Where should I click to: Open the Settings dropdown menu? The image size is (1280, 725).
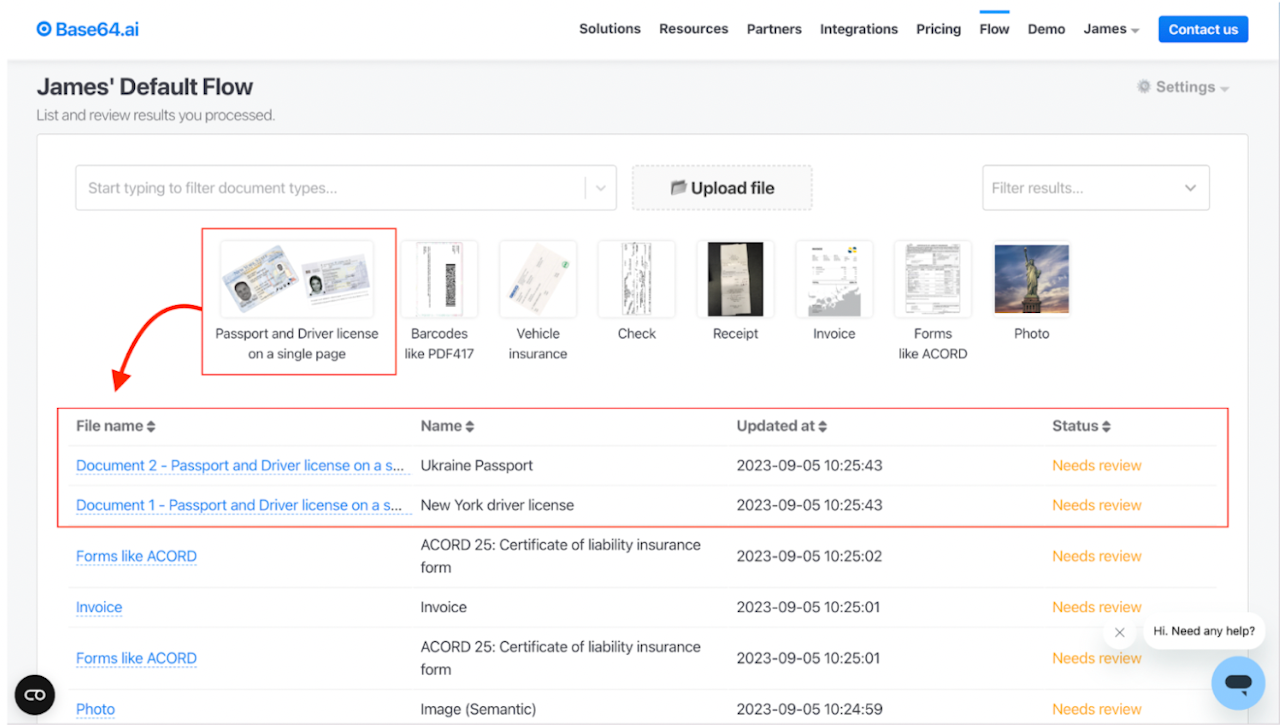point(1184,87)
